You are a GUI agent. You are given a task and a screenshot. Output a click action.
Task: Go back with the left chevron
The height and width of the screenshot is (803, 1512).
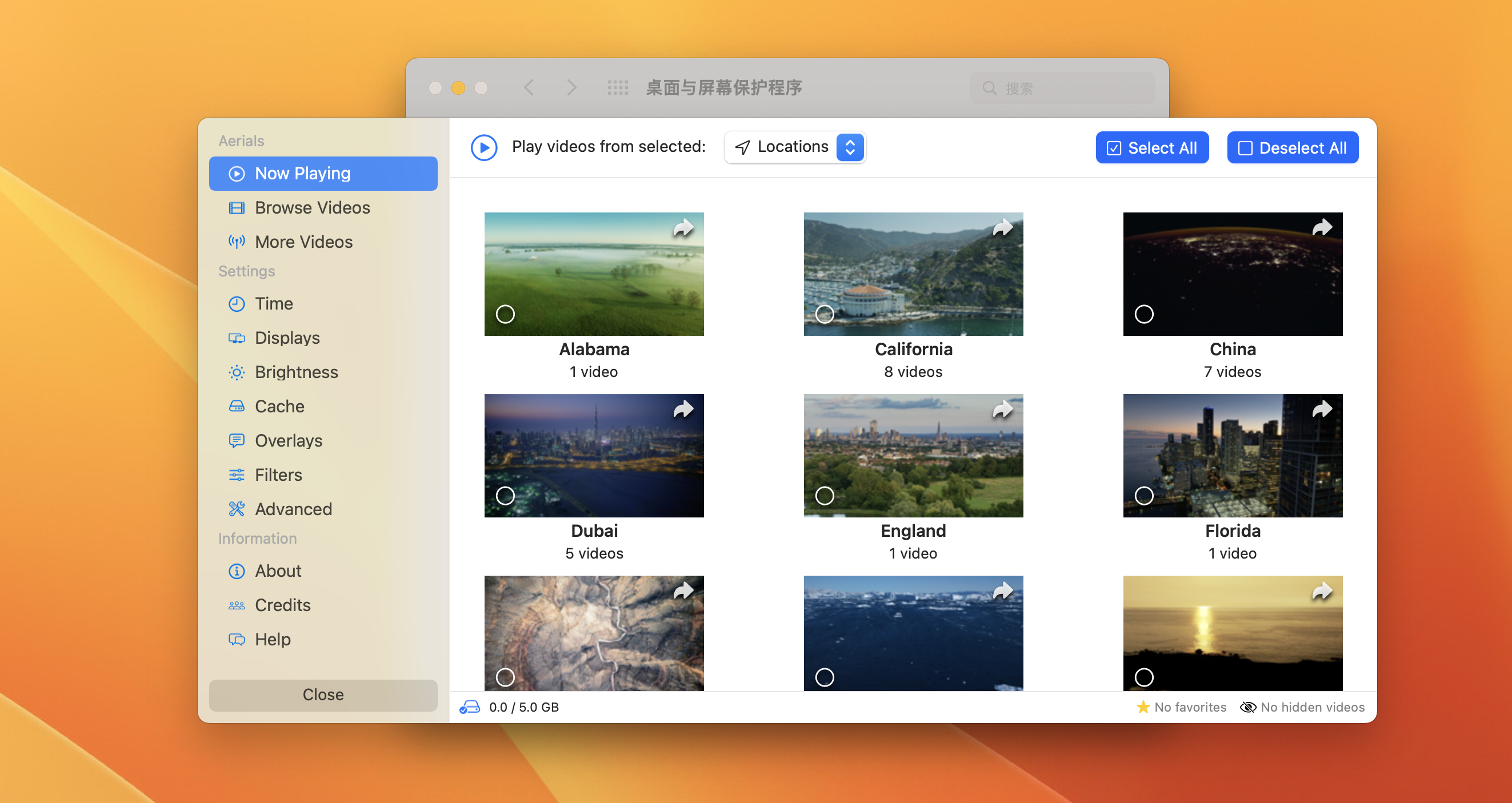[529, 88]
